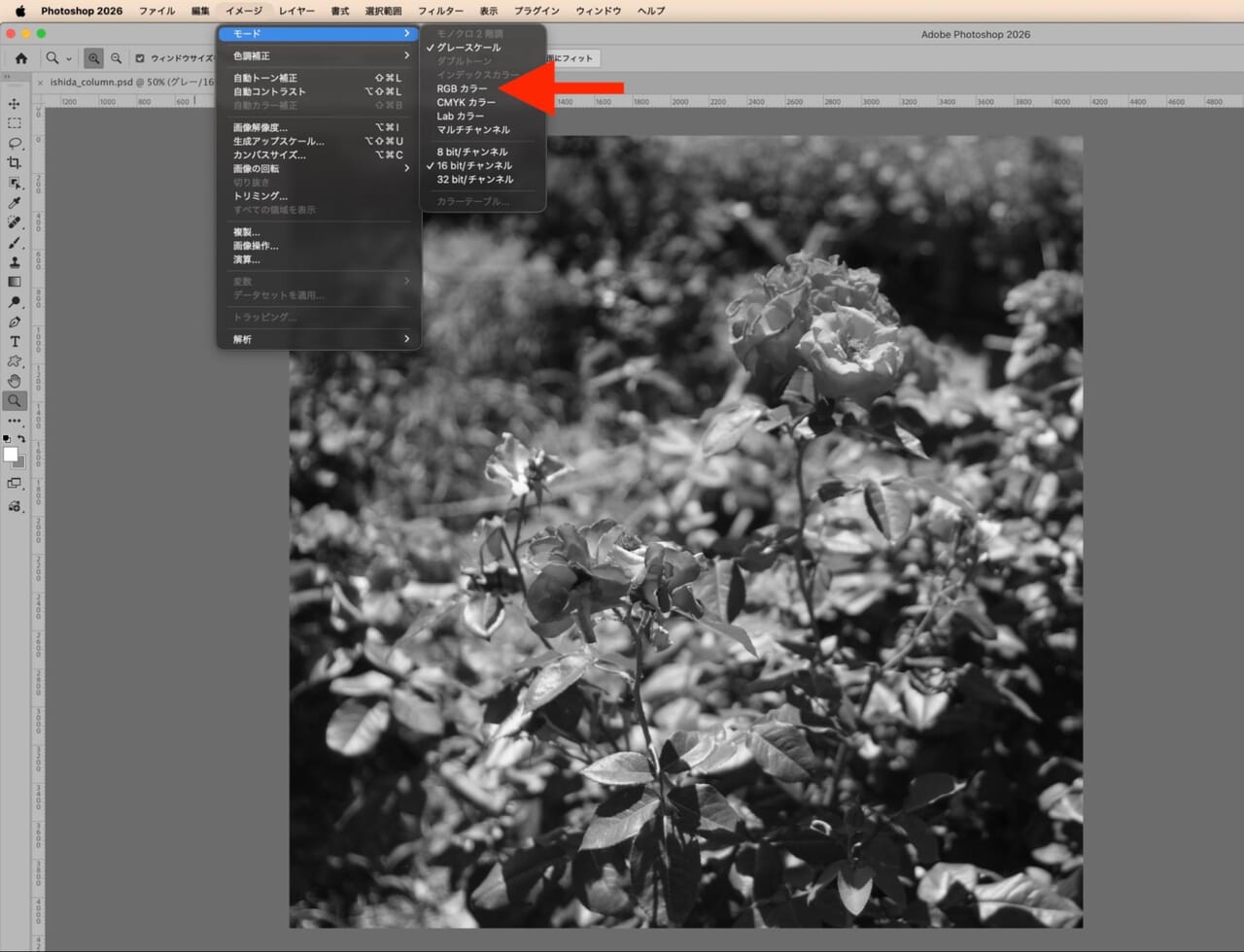
Task: Select the Type tool
Action: click(x=14, y=342)
